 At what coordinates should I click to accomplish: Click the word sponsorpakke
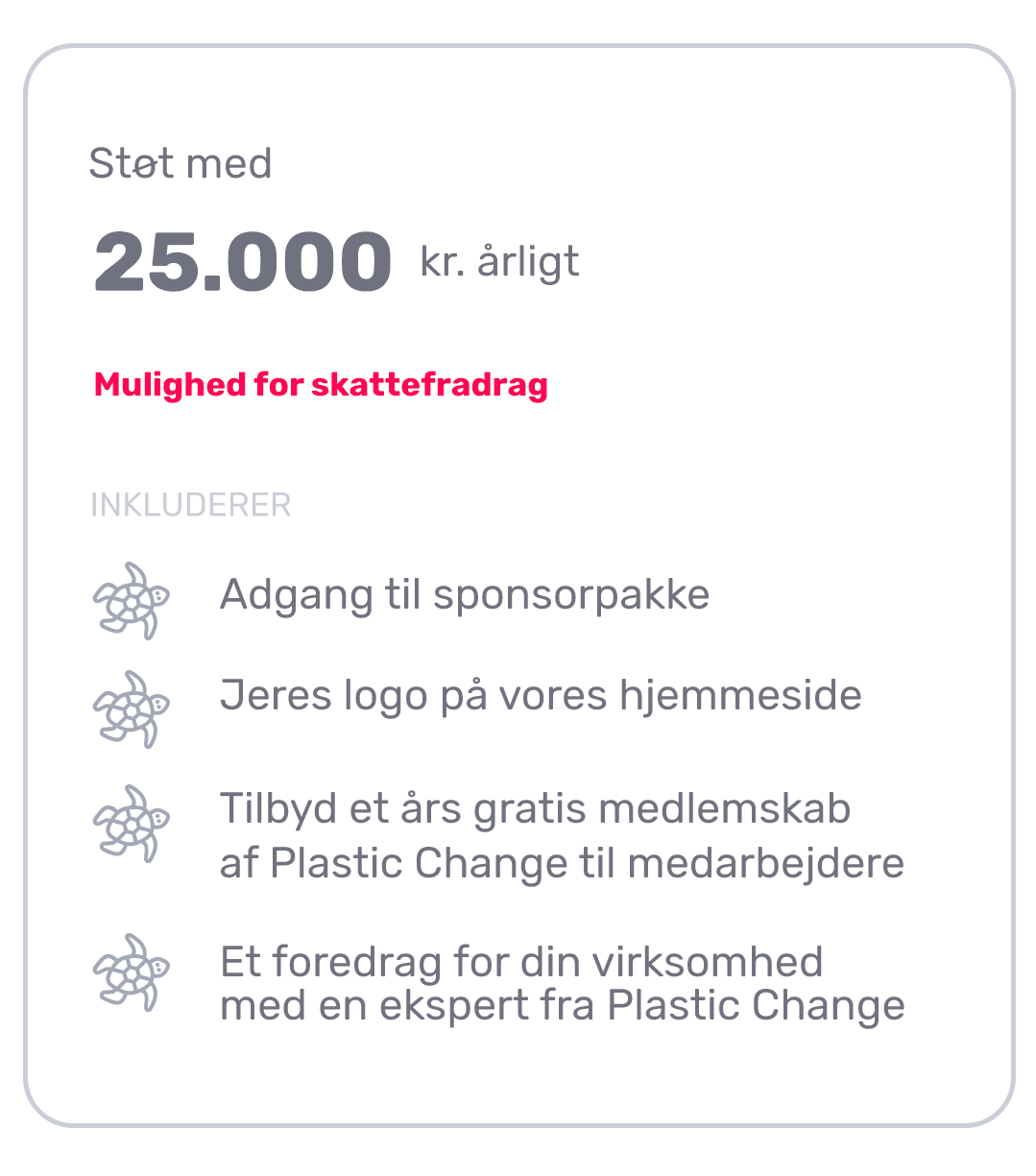coord(571,597)
